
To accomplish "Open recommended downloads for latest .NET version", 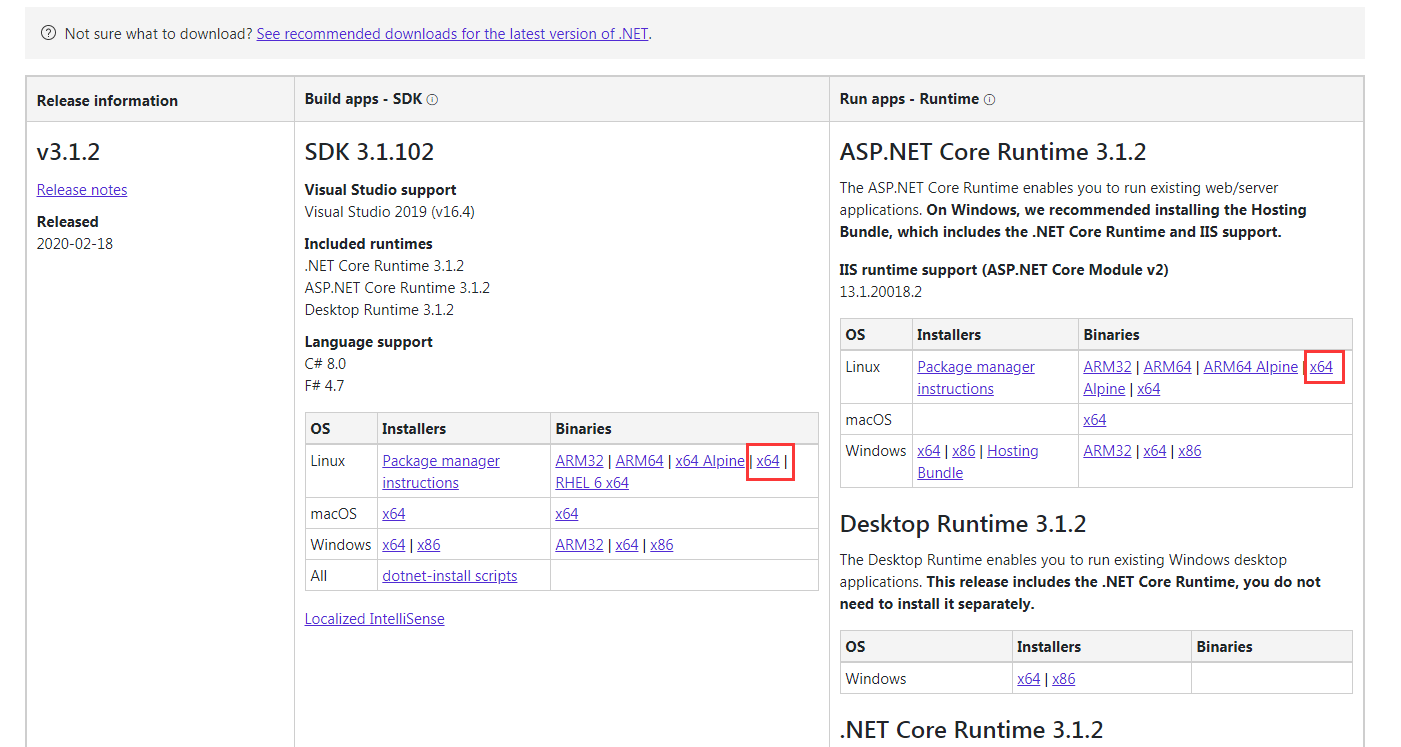I will (452, 33).
